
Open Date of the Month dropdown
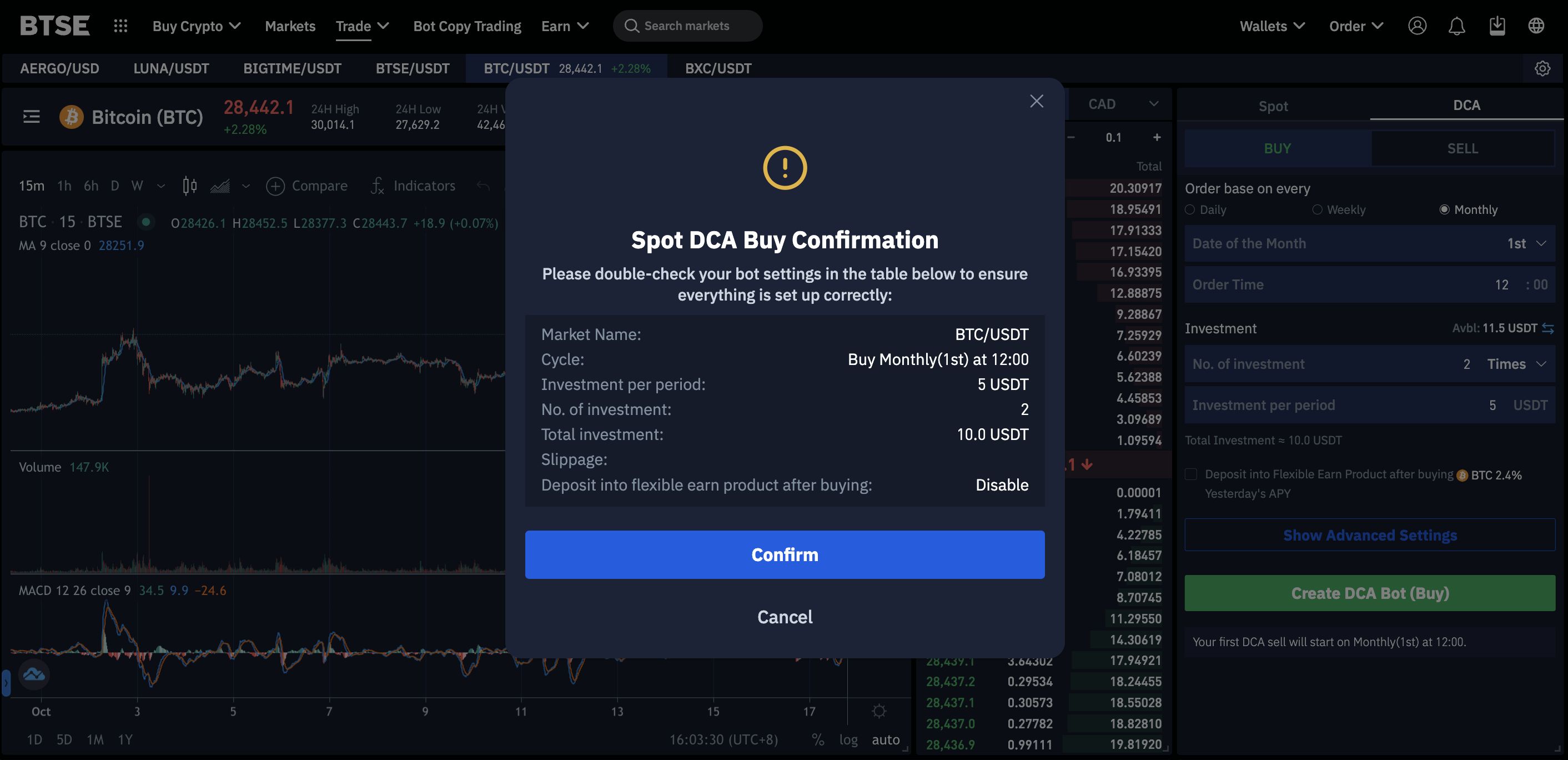[x=1370, y=243]
